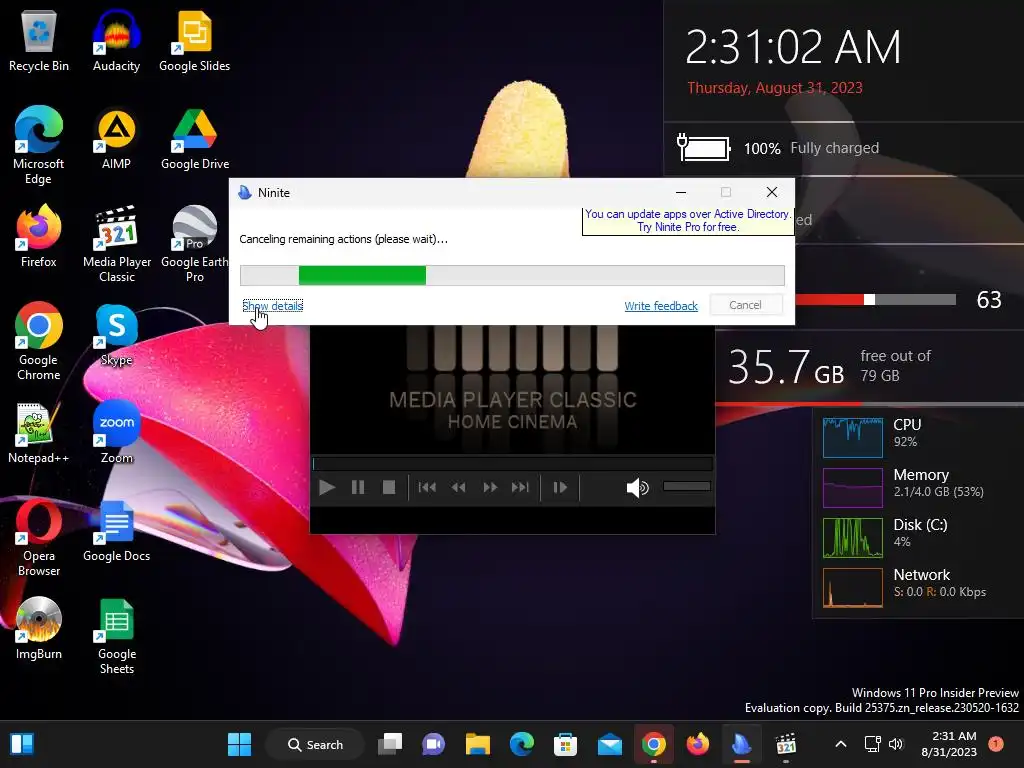This screenshot has height=768, width=1024.
Task: Select the Zoom desktop shortcut
Action: [116, 433]
